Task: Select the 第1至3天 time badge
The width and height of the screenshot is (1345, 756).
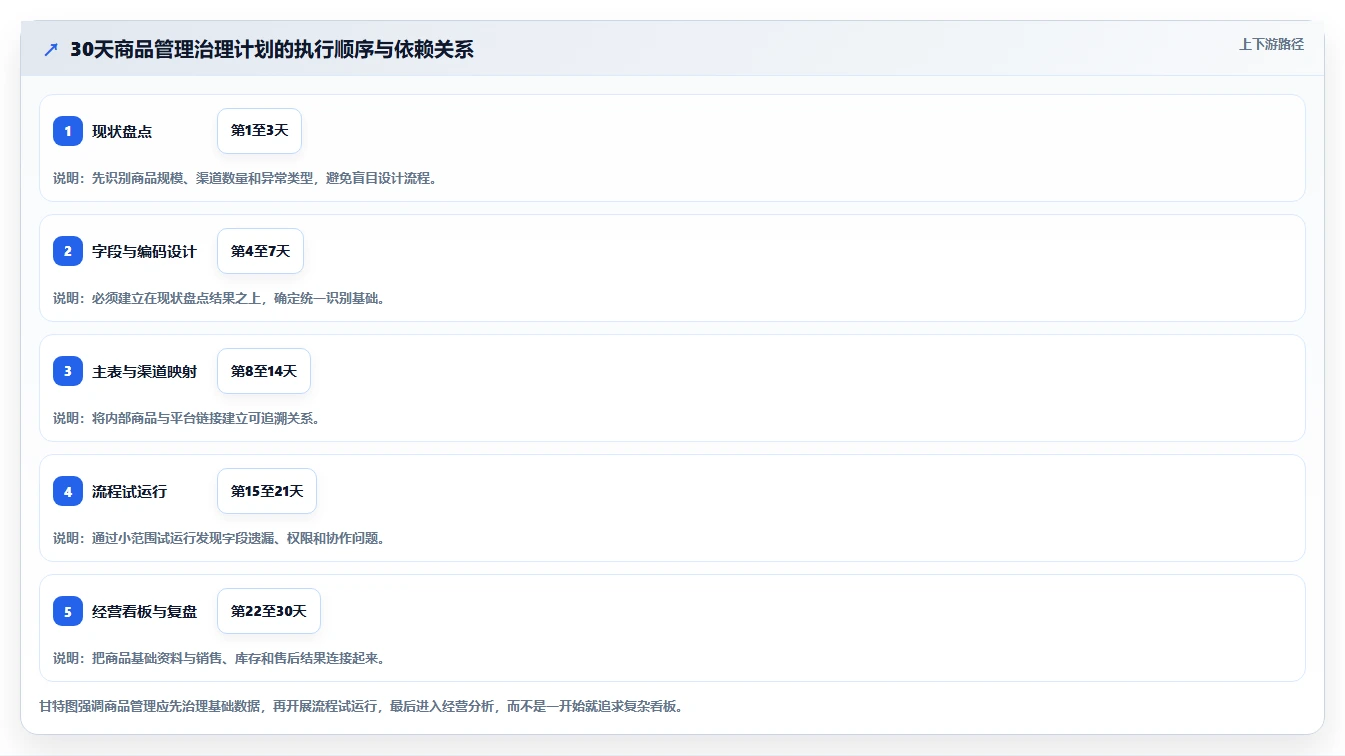Action: pos(259,131)
